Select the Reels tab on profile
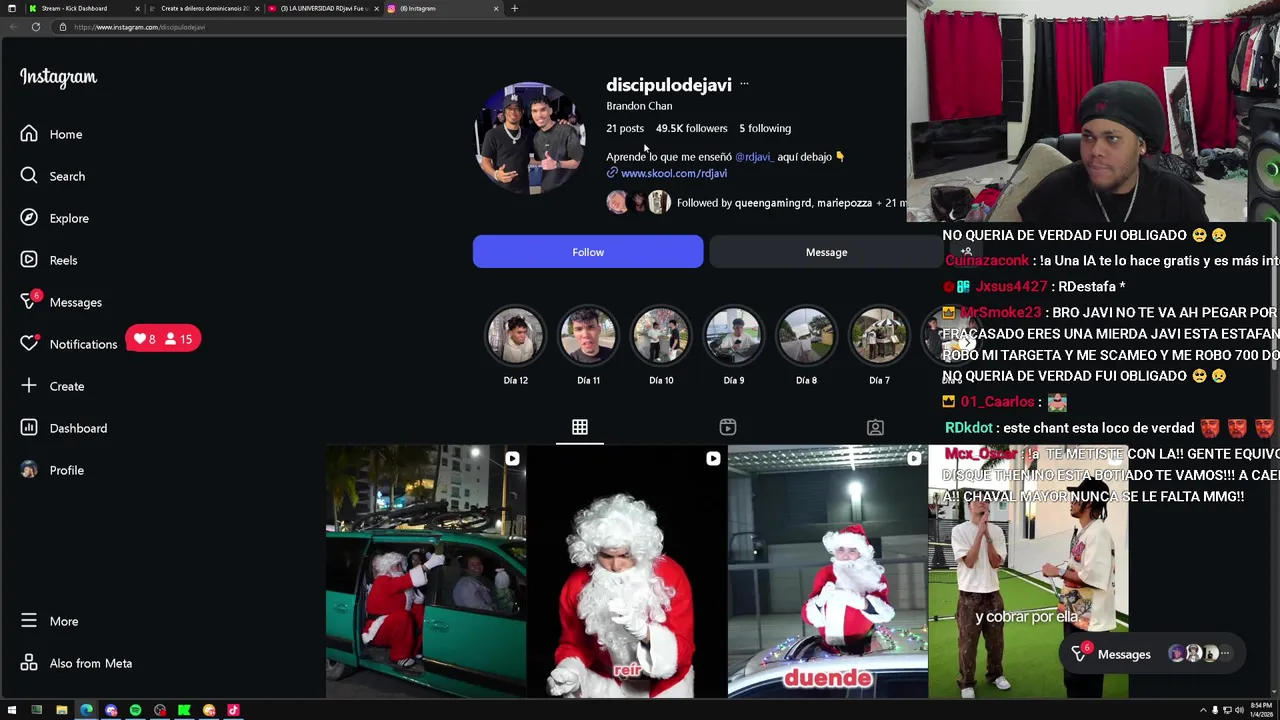Image resolution: width=1280 pixels, height=720 pixels. (x=728, y=427)
